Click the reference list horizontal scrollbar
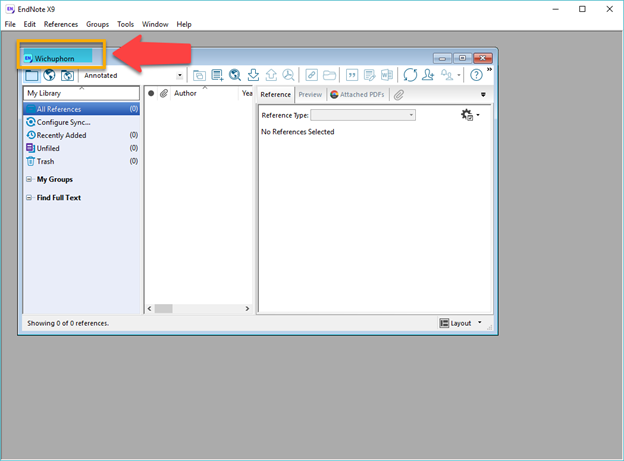Image resolution: width=624 pixels, height=461 pixels. tap(200, 309)
